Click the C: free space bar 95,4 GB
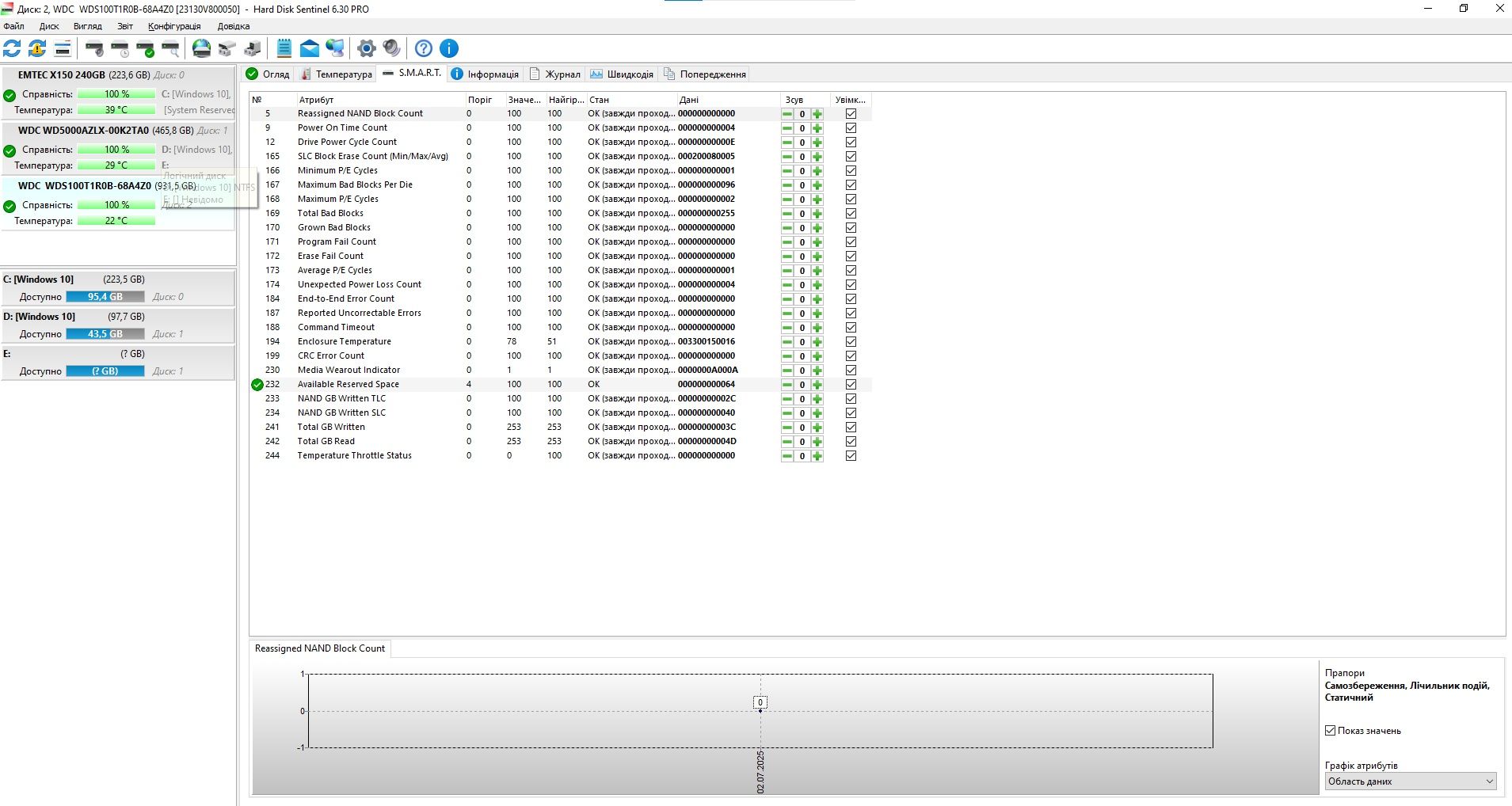This screenshot has width=1512, height=806. (105, 297)
